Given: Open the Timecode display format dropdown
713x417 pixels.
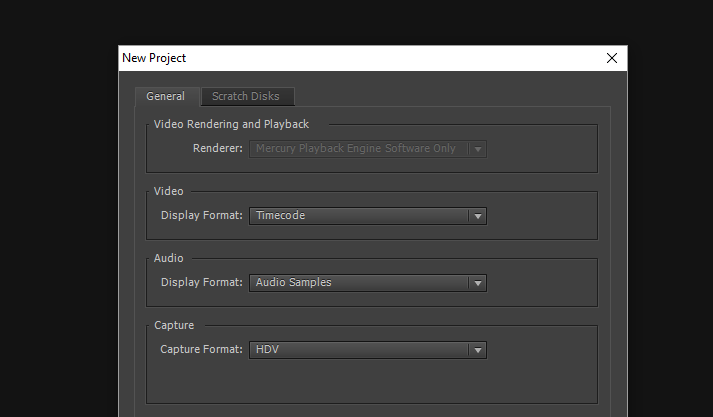Looking at the screenshot, I should click(358, 216).
